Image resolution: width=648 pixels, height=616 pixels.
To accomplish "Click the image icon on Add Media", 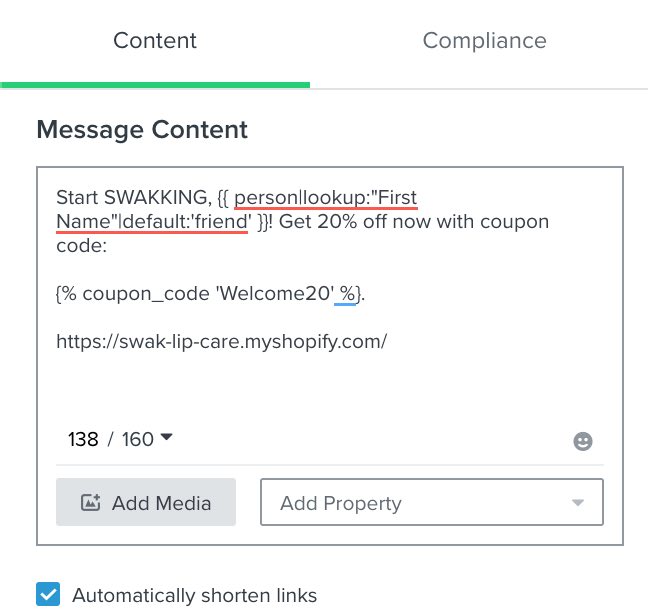I will click(x=90, y=503).
